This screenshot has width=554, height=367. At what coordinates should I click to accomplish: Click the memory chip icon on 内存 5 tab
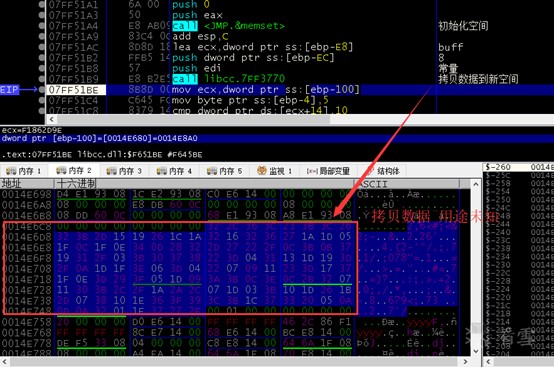(212, 171)
